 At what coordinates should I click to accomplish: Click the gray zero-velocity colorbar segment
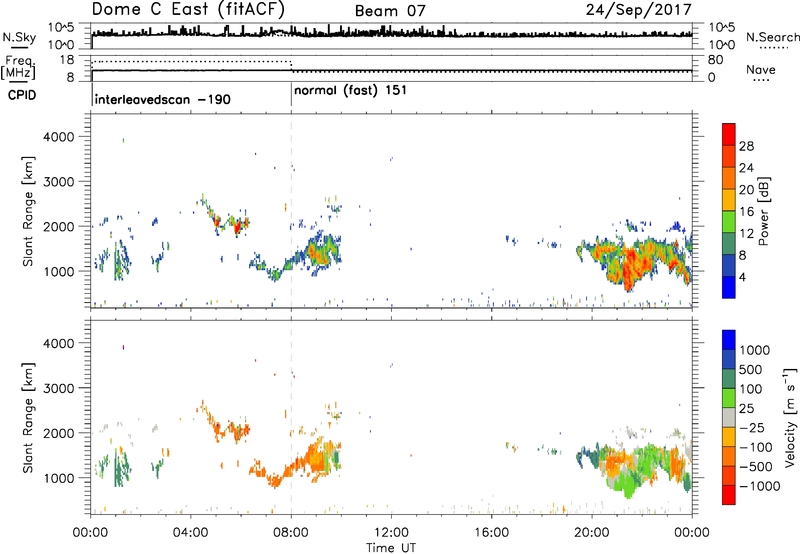tap(729, 417)
